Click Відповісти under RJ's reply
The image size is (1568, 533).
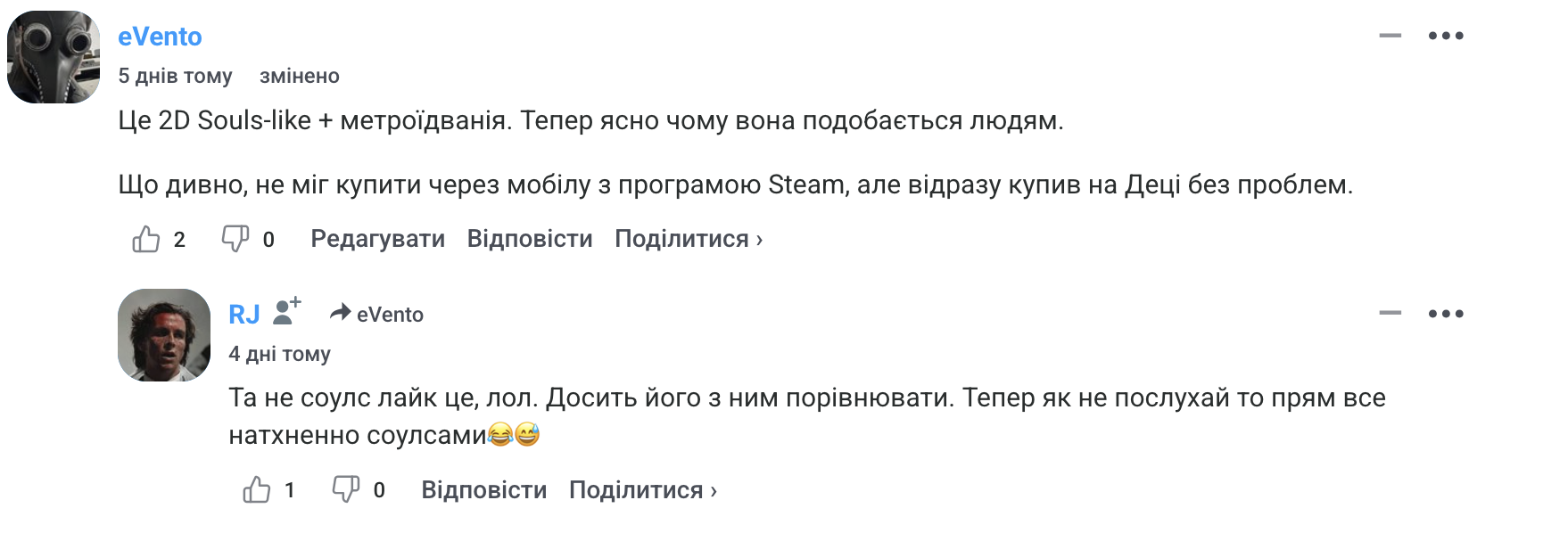pos(484,490)
